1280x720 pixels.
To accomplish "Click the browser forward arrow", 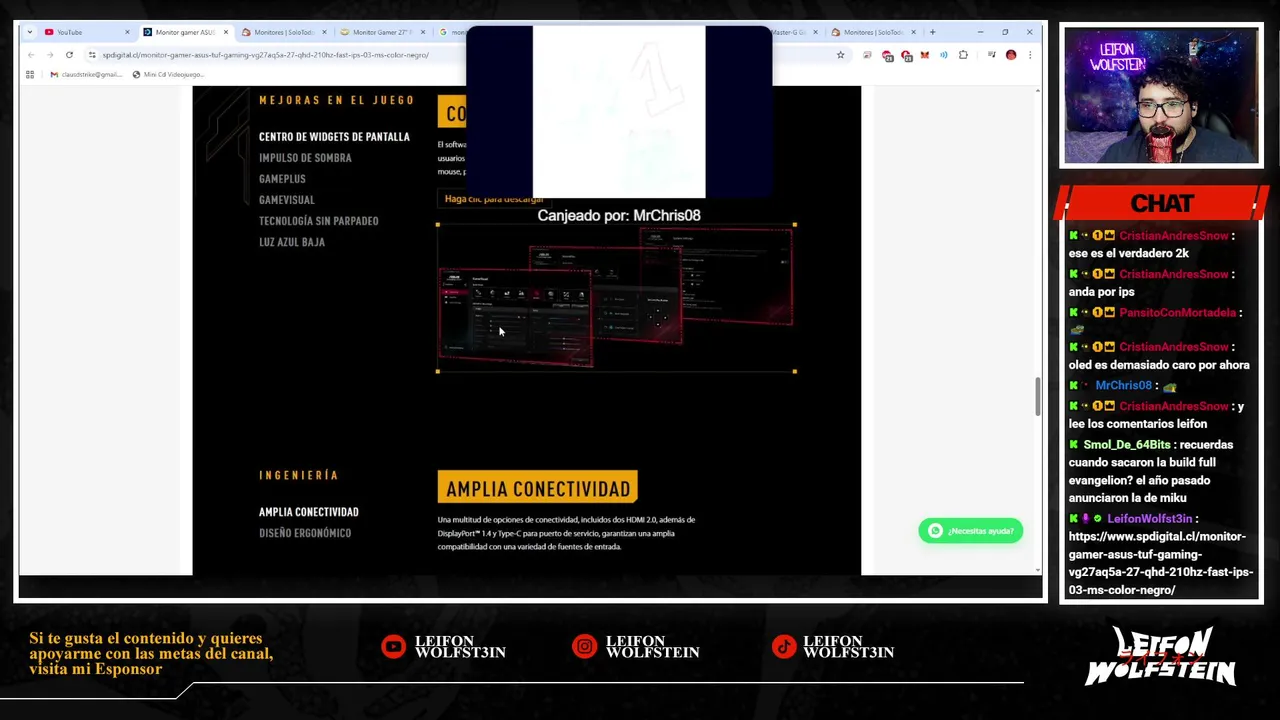I will (x=49, y=55).
